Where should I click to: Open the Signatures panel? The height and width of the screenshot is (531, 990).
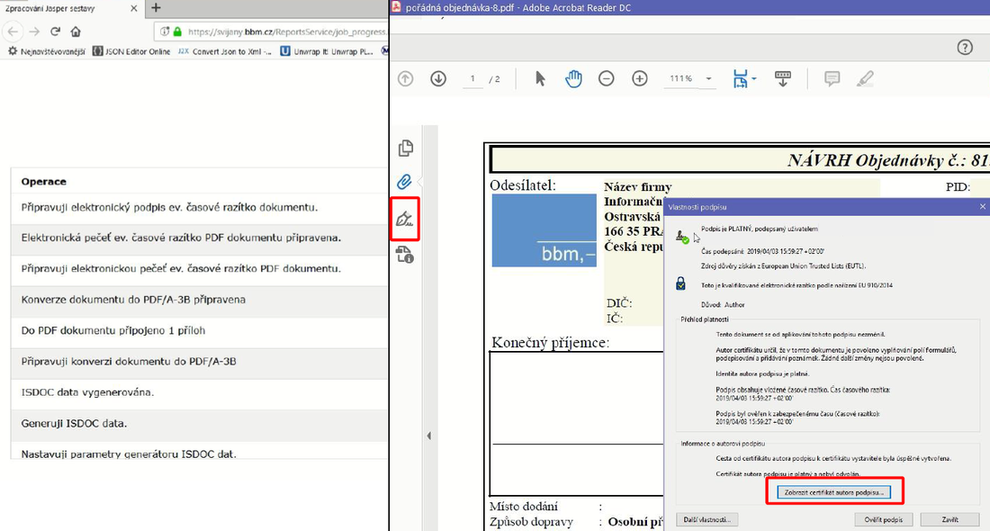click(405, 219)
